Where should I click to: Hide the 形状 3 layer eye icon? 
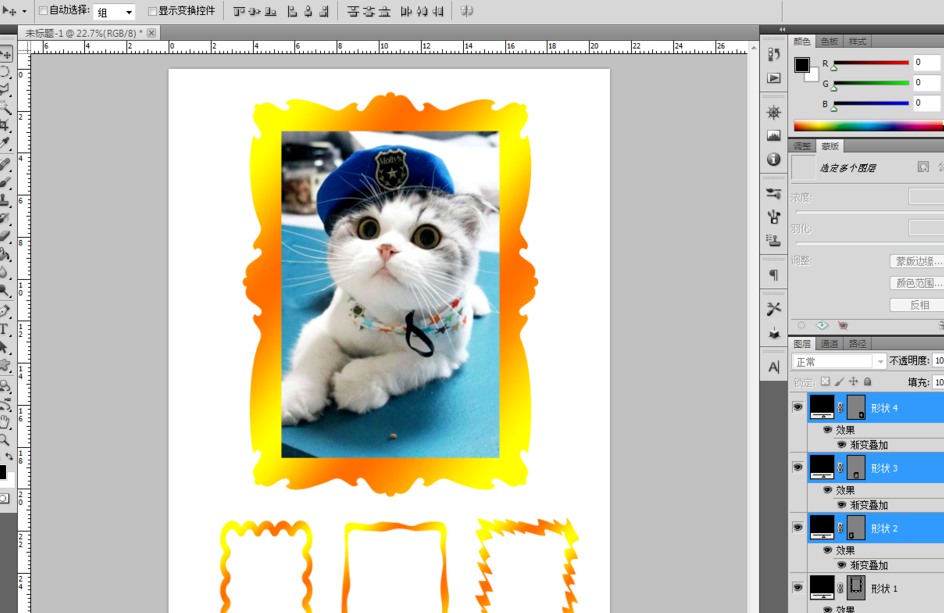[x=798, y=467]
